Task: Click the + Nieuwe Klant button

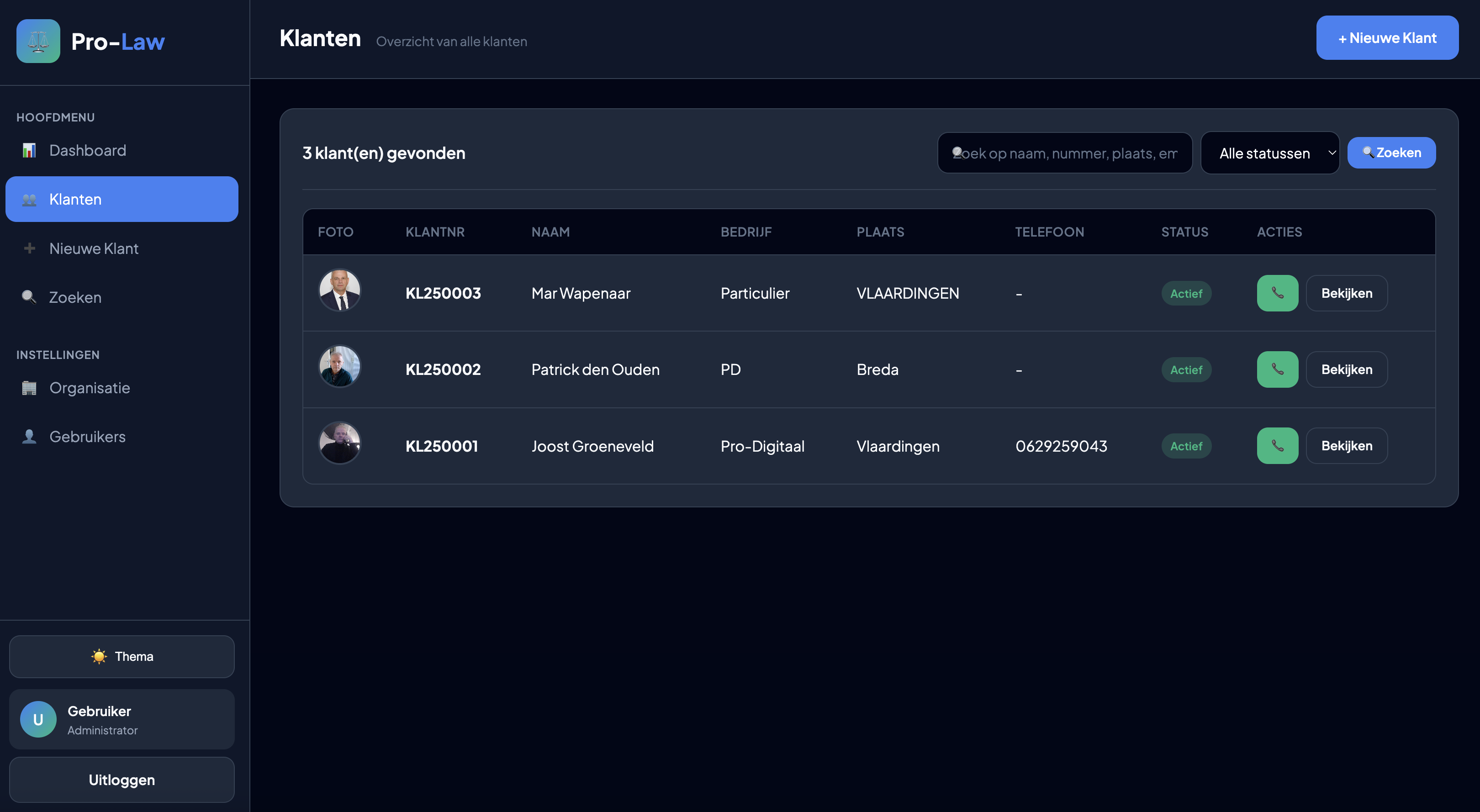Action: 1387,38
